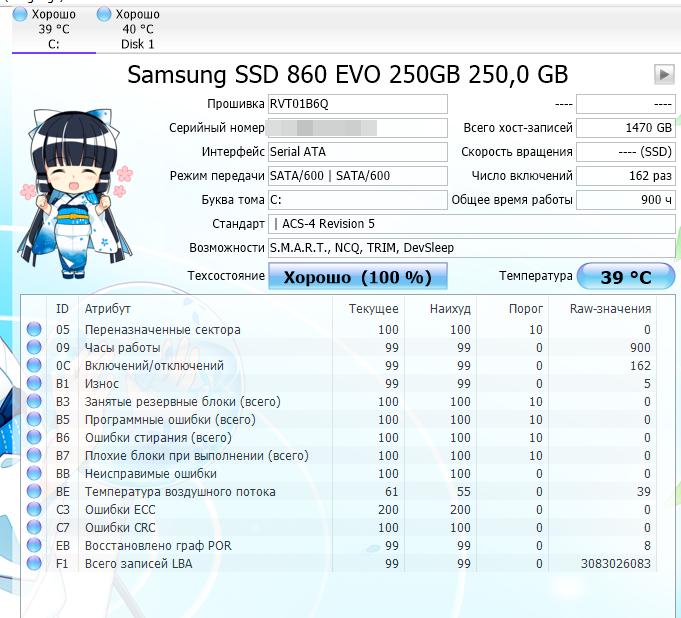Select the Включений/отключений attribute text

pos(154,366)
